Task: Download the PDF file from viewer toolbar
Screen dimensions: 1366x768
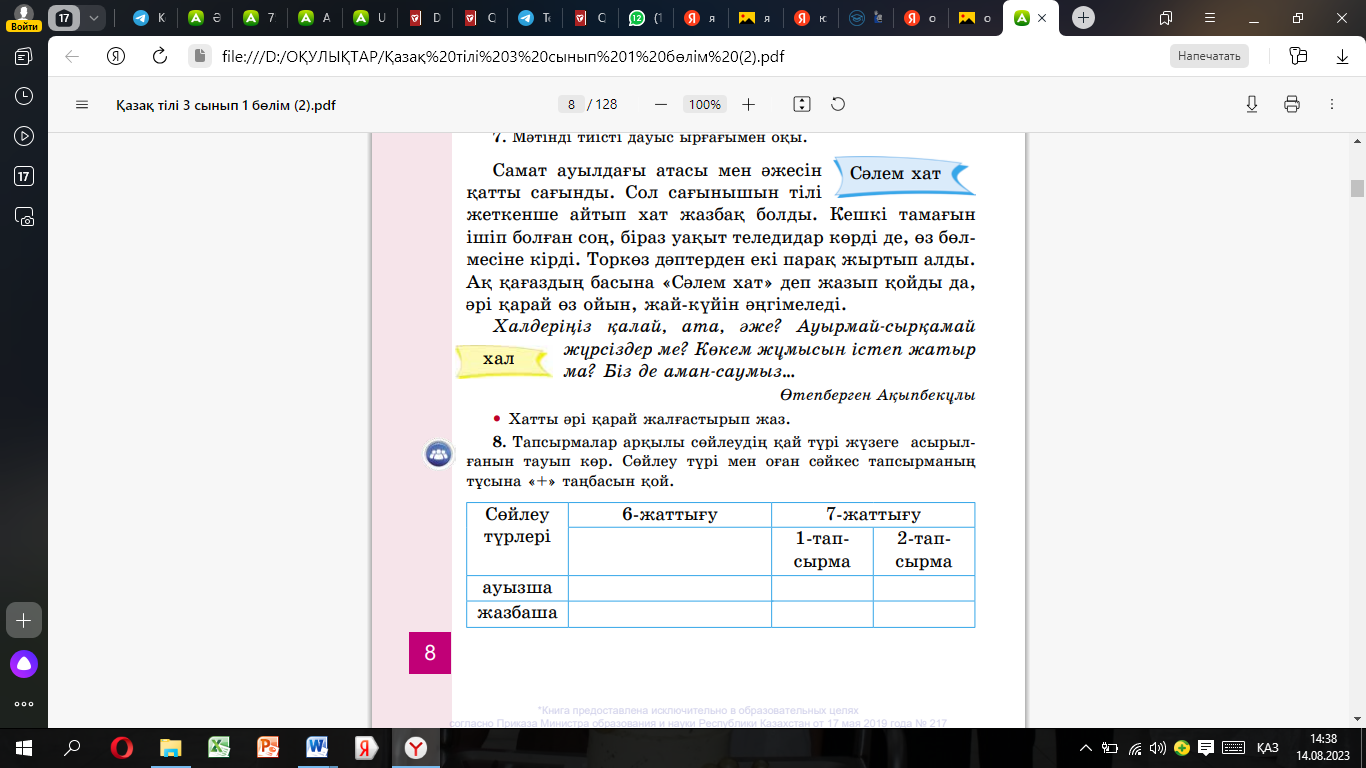Action: pyautogui.click(x=1252, y=104)
